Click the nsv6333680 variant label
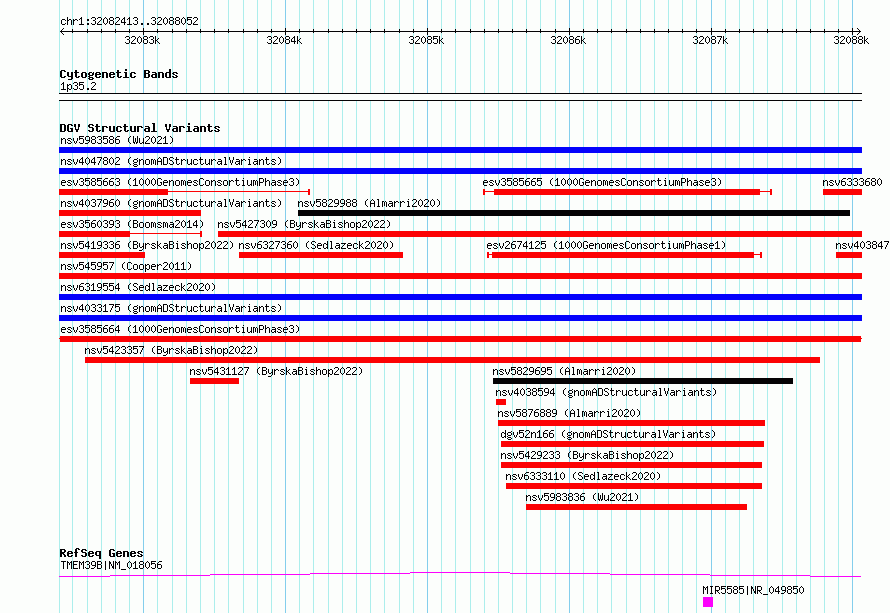890x613 pixels. click(x=852, y=182)
